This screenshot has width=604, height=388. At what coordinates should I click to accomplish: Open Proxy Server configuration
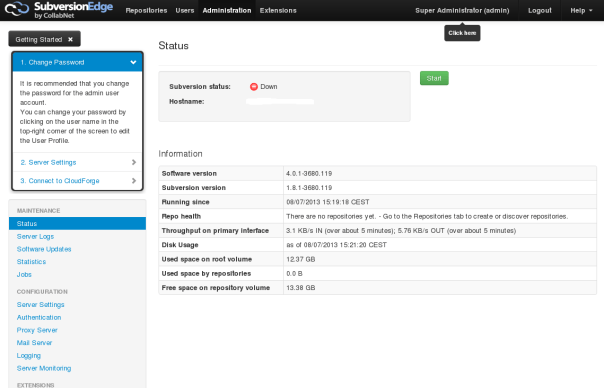[x=37, y=330]
